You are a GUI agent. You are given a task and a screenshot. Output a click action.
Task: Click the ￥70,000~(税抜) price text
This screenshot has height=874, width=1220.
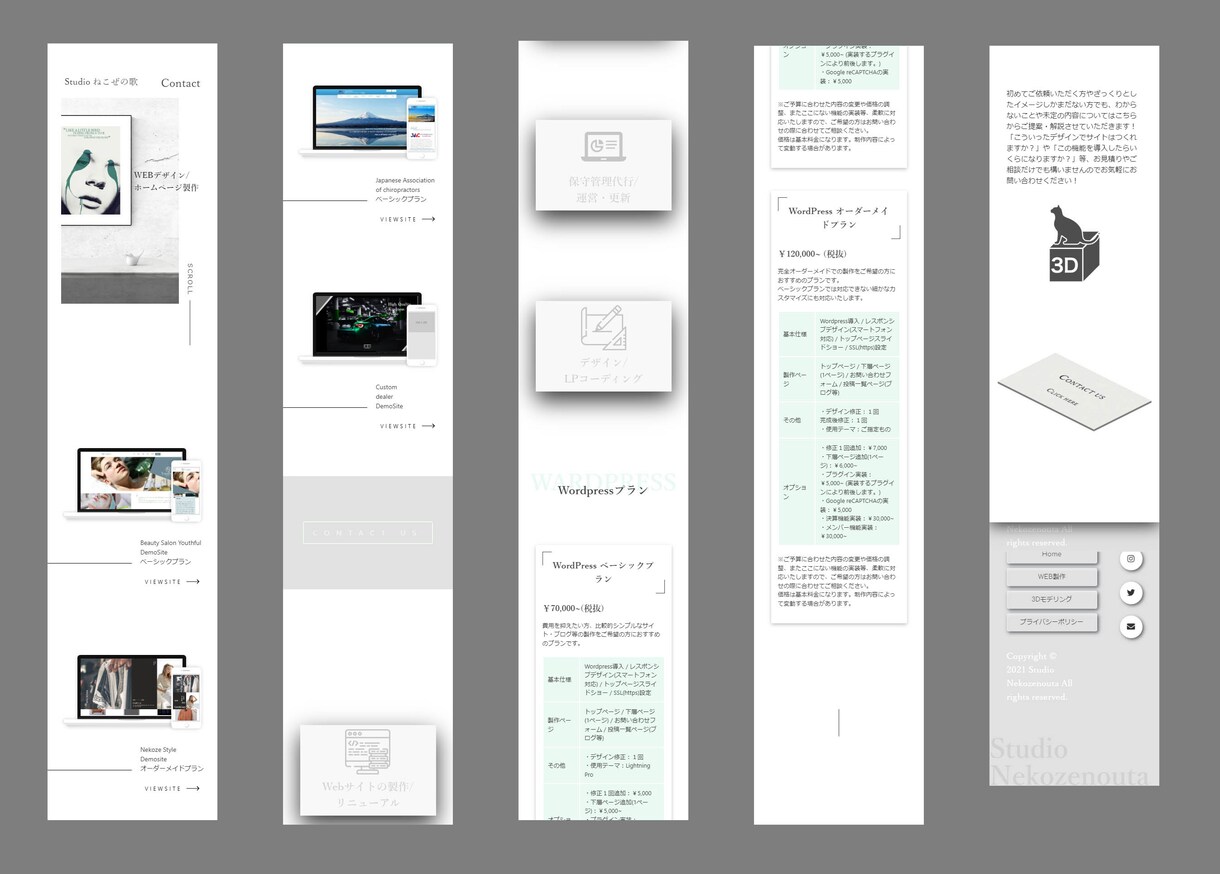point(574,608)
